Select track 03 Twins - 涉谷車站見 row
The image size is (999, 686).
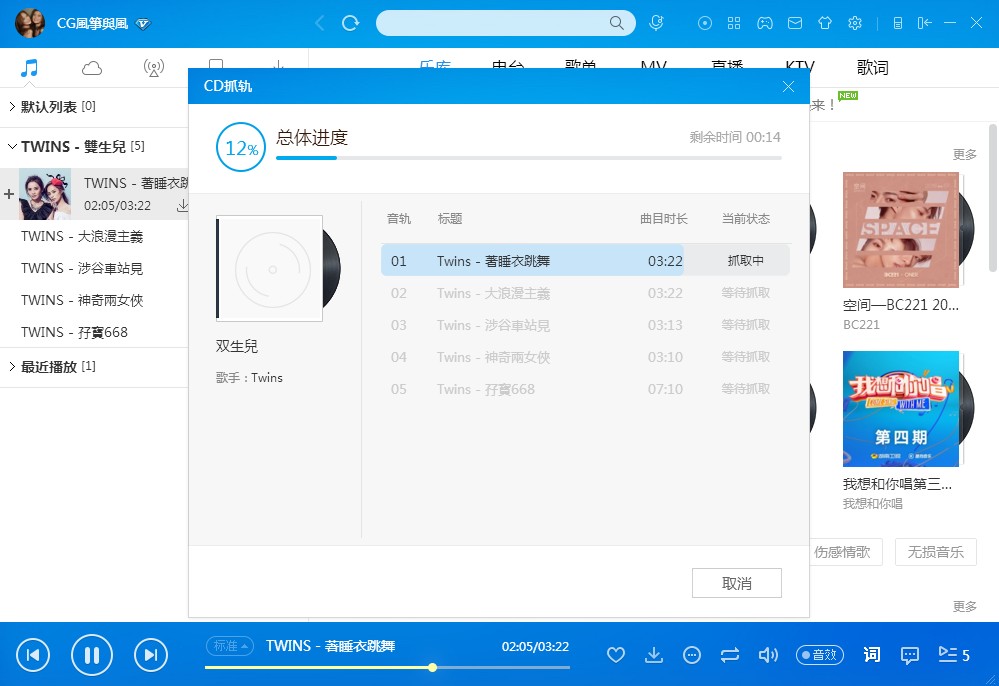[x=586, y=325]
